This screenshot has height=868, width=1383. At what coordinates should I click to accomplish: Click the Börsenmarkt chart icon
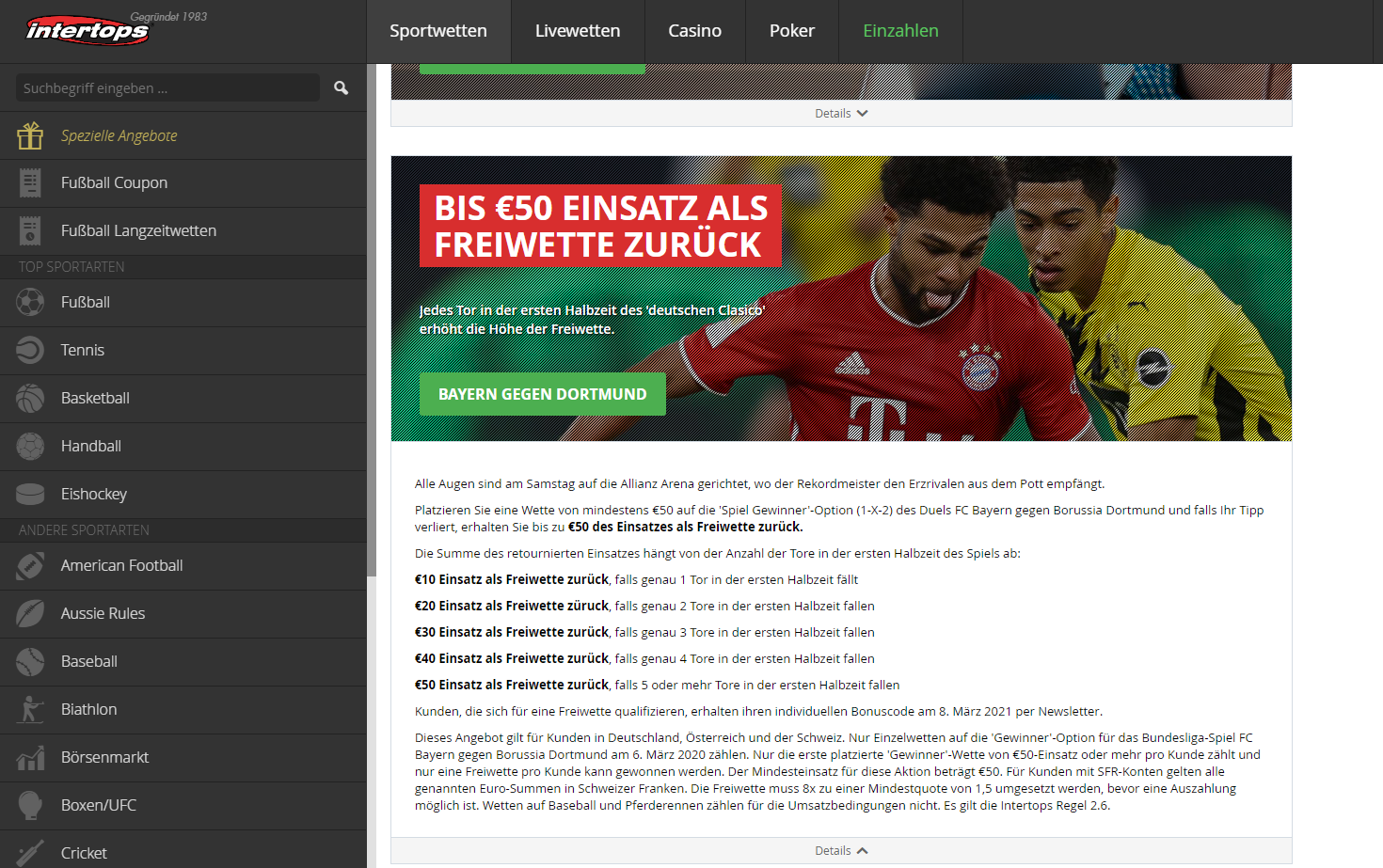[30, 757]
